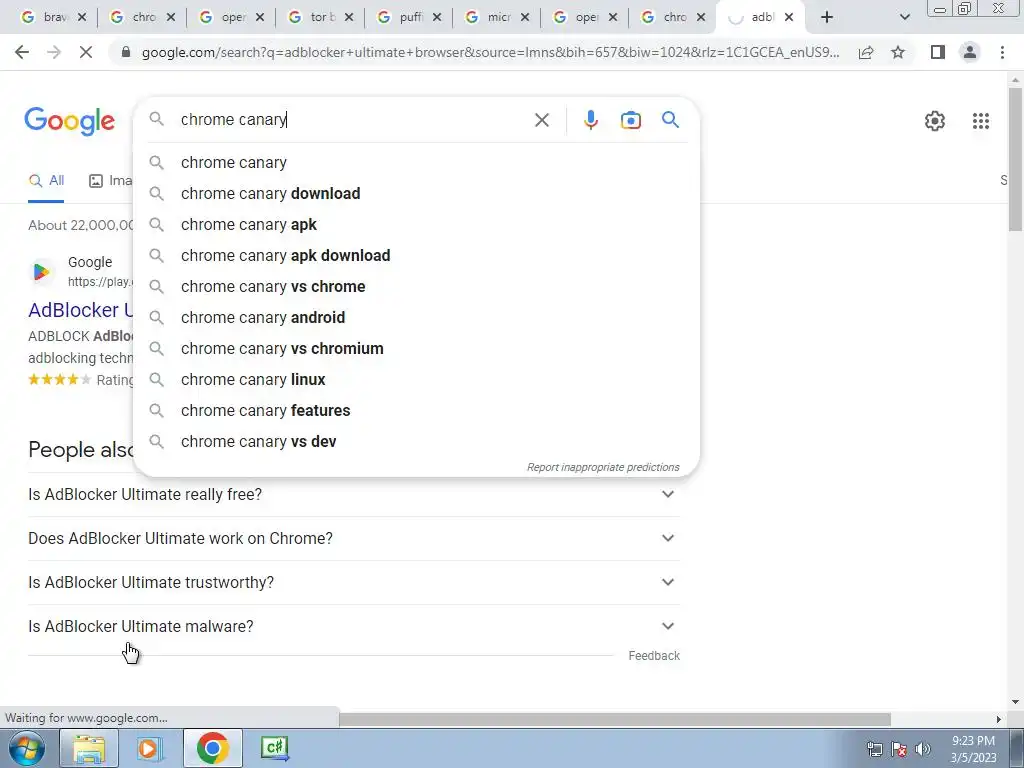Click the share page icon in address bar

point(866,52)
